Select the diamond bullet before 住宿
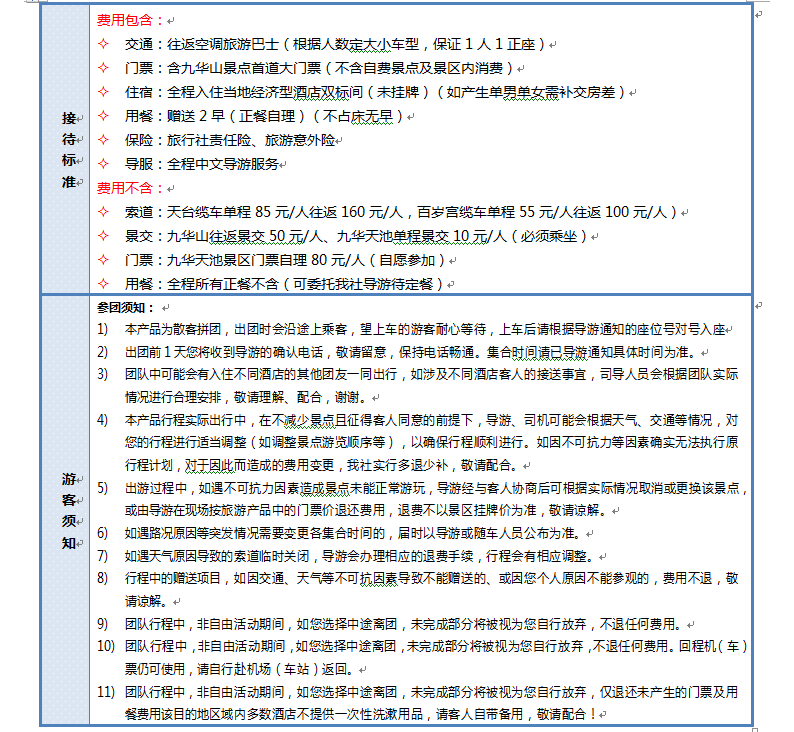The height and width of the screenshot is (732, 794). point(103,92)
